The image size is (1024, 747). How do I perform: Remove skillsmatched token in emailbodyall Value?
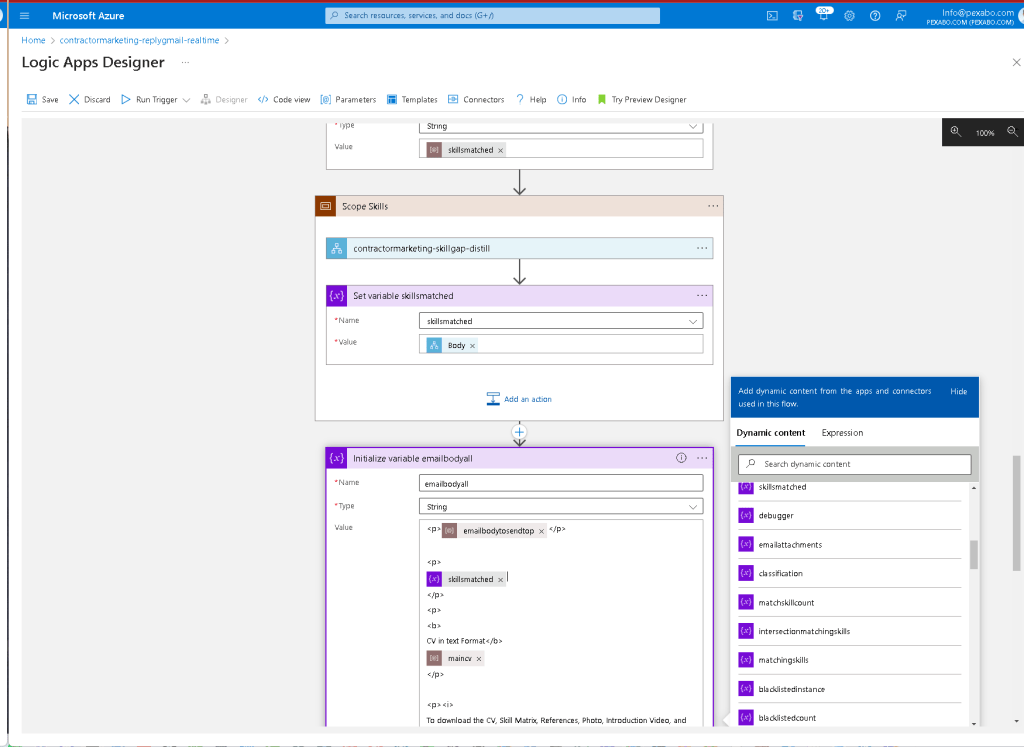click(501, 580)
